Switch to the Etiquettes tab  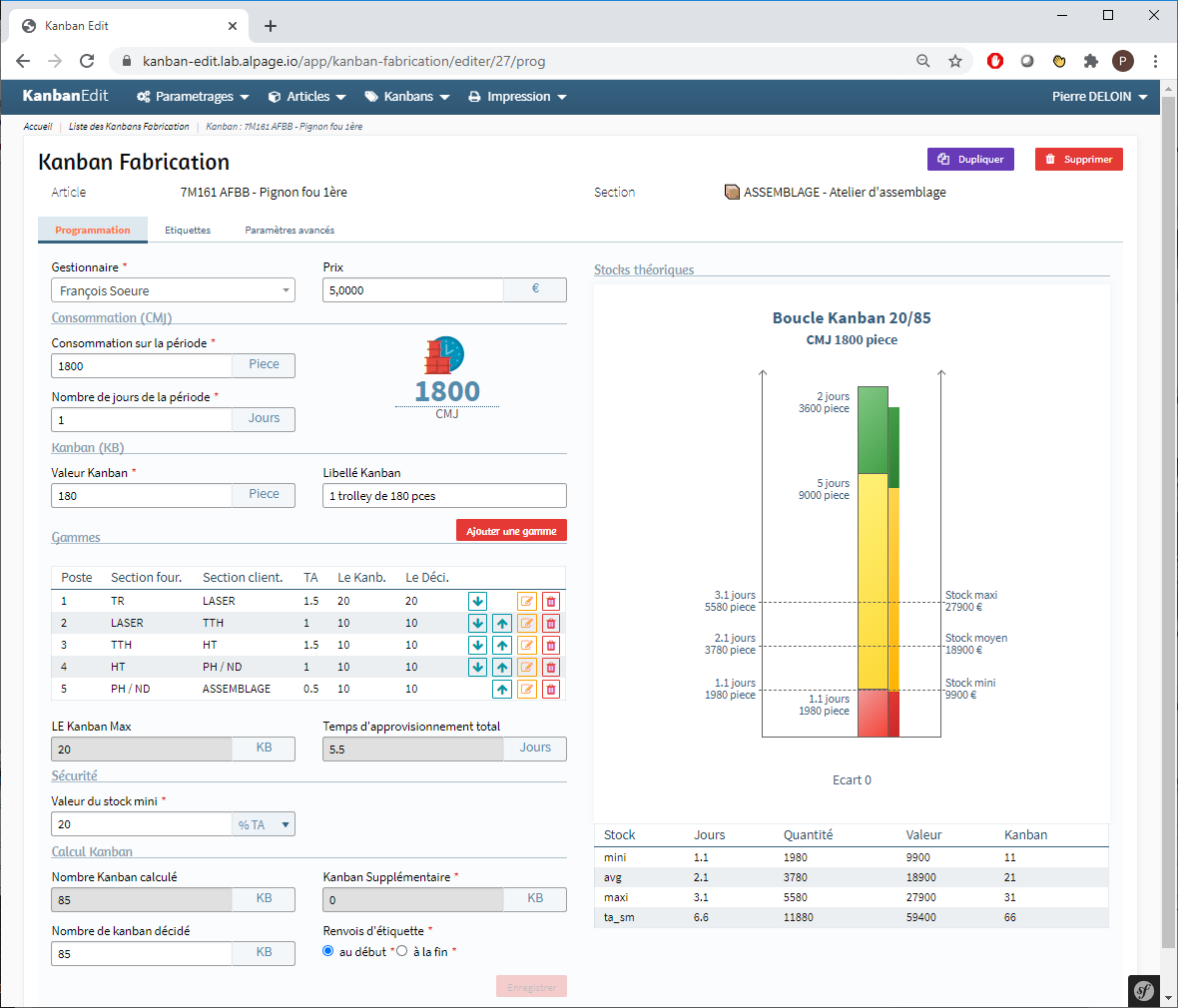click(x=188, y=231)
